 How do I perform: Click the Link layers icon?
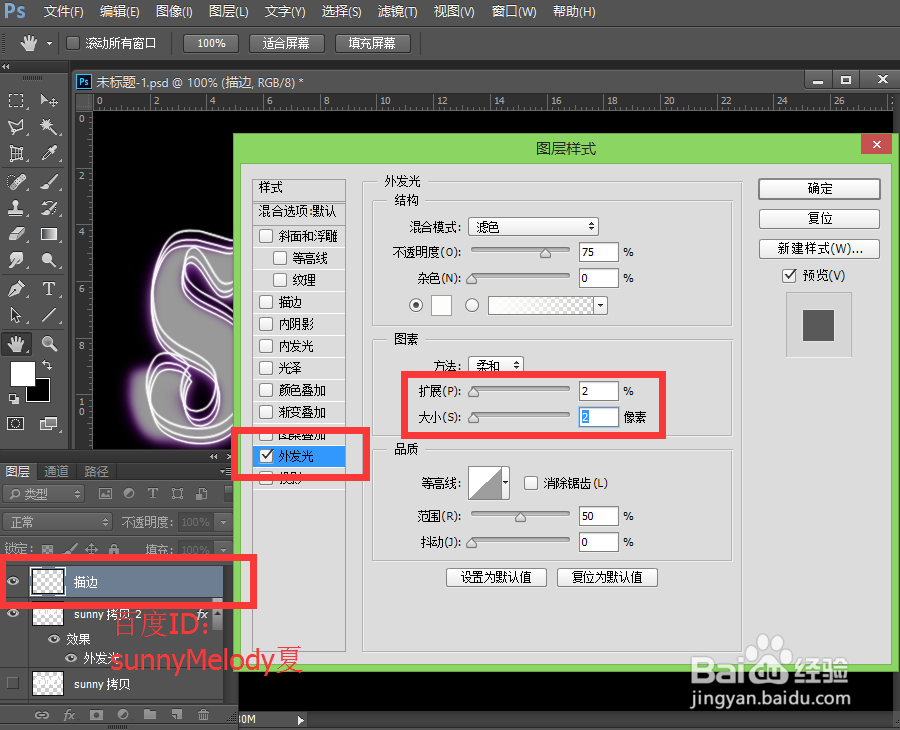pyautogui.click(x=42, y=715)
